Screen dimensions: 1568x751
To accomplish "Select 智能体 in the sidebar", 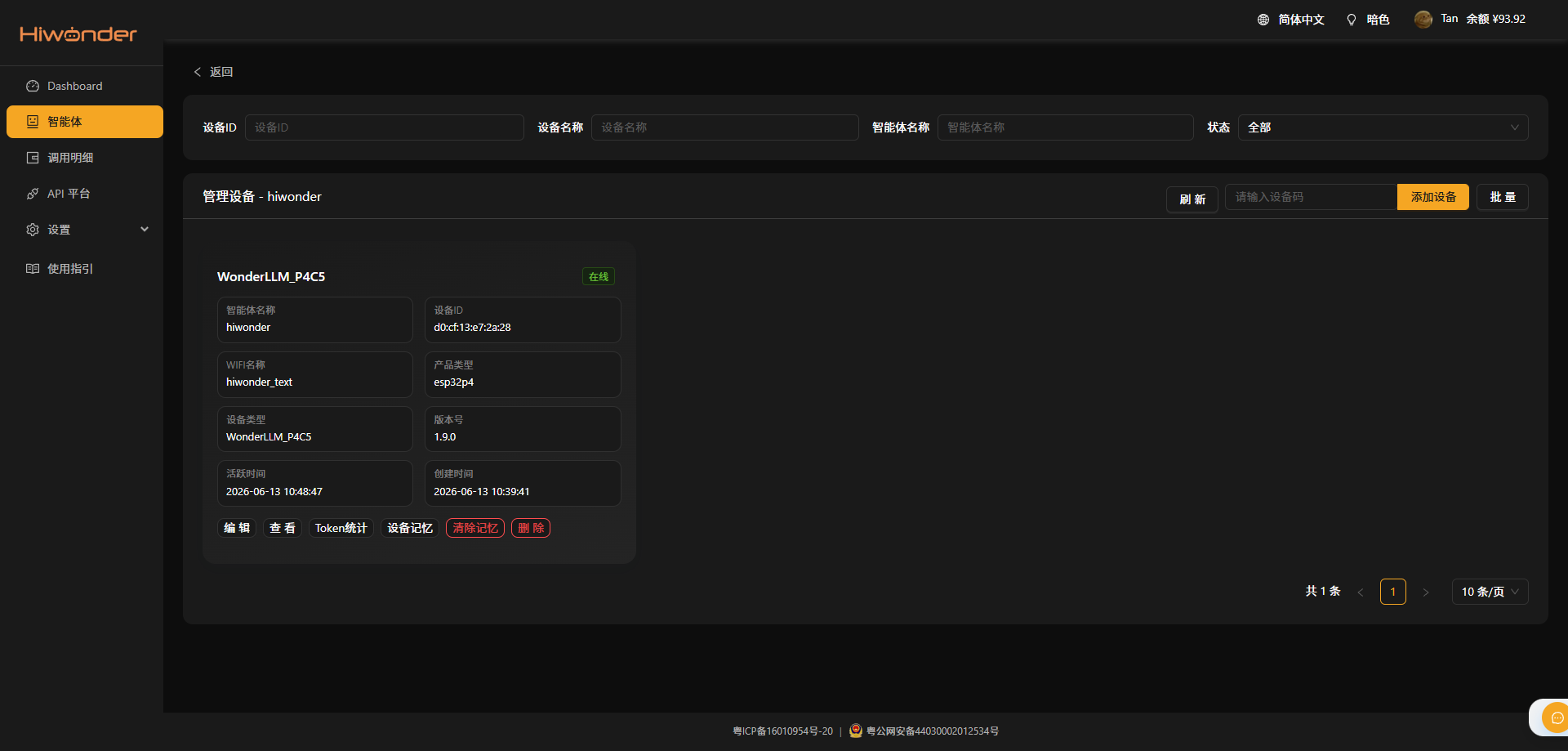I will (85, 122).
